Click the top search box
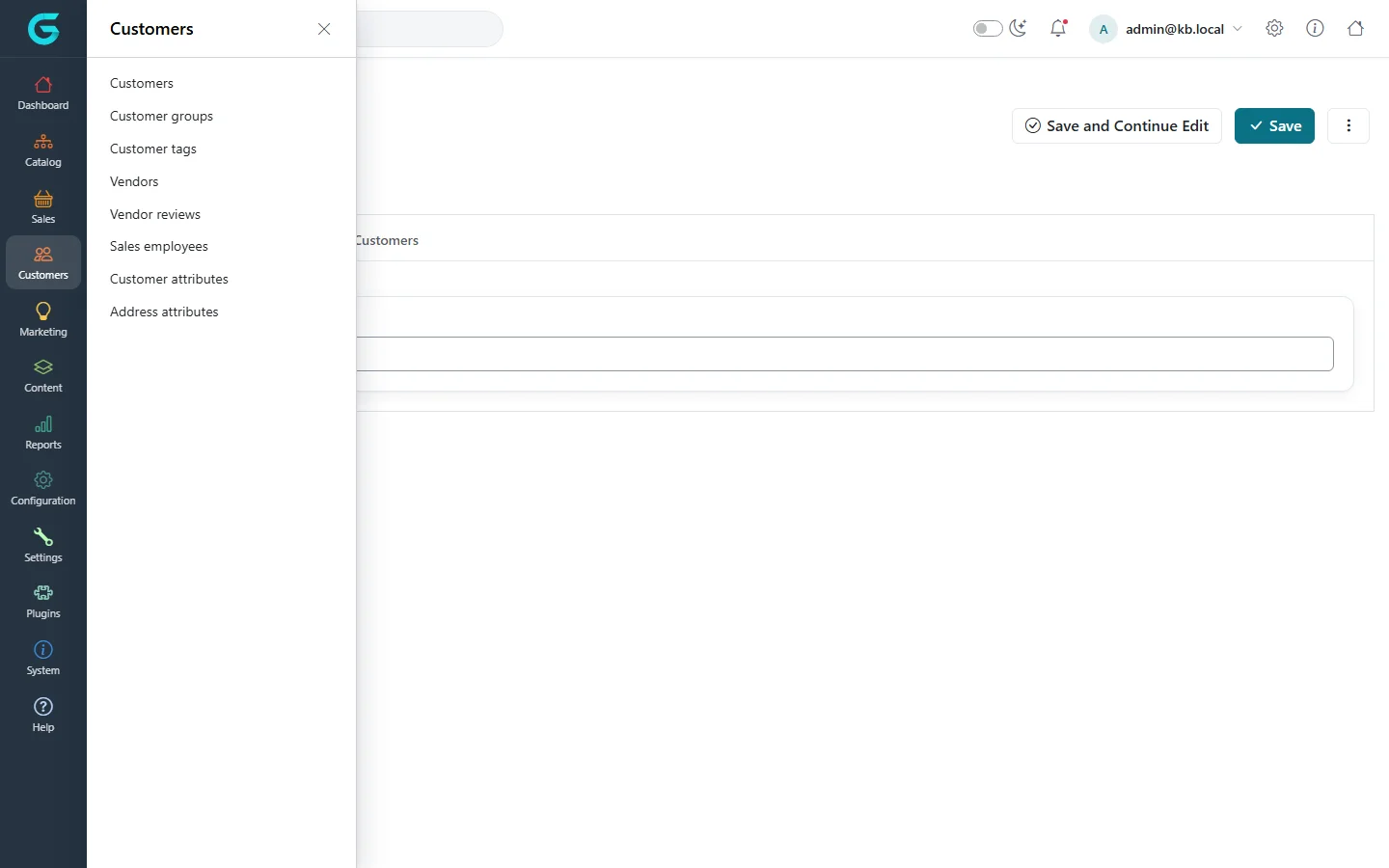1389x868 pixels. click(x=429, y=29)
